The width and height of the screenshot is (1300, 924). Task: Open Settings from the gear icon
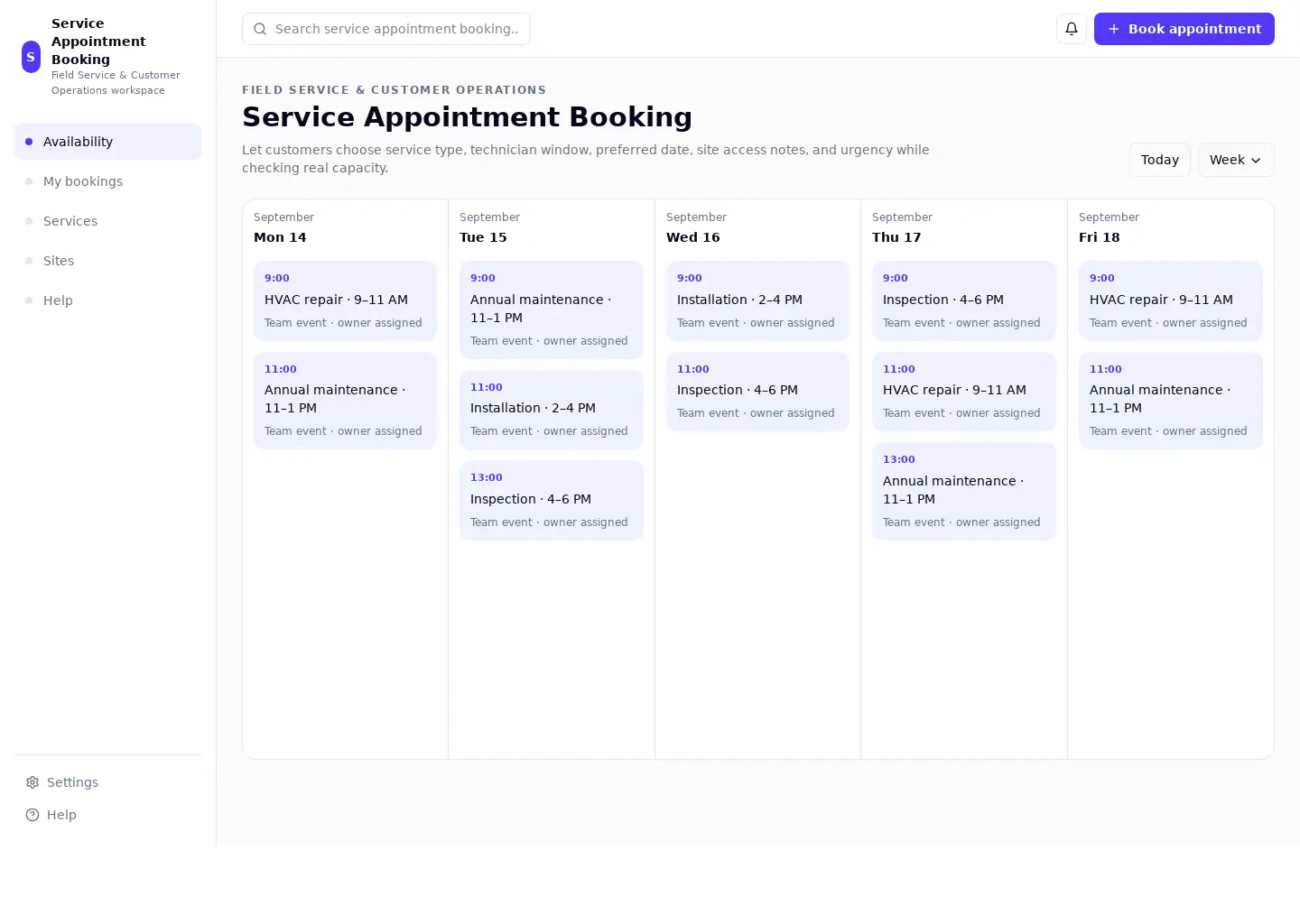32,782
